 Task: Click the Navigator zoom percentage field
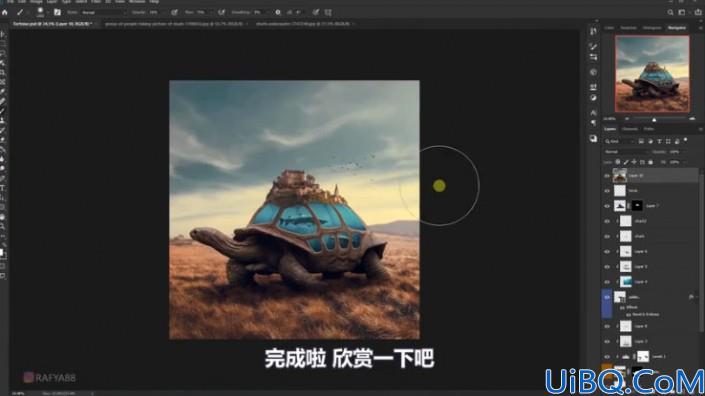point(609,119)
